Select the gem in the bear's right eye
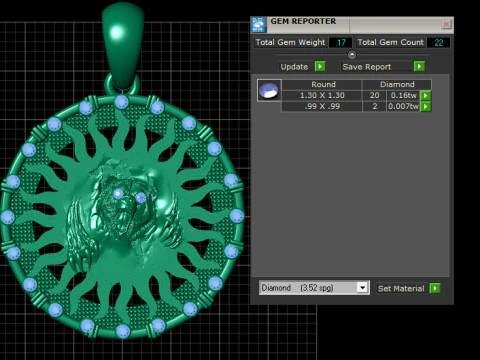The image size is (480, 360). (141, 198)
